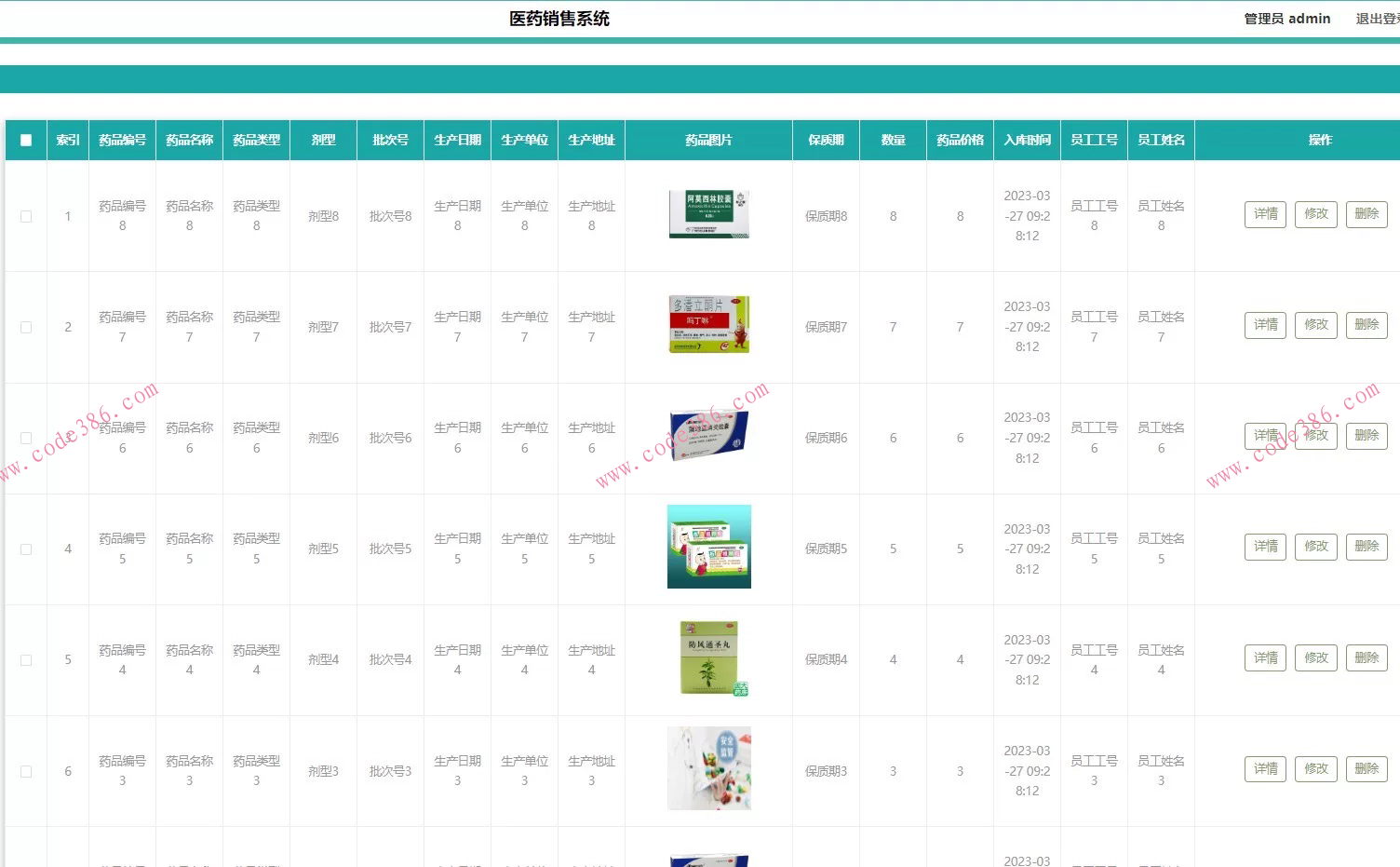View the 阿莫西林胶囊 medicine thumbnail
The height and width of the screenshot is (867, 1400).
click(708, 213)
